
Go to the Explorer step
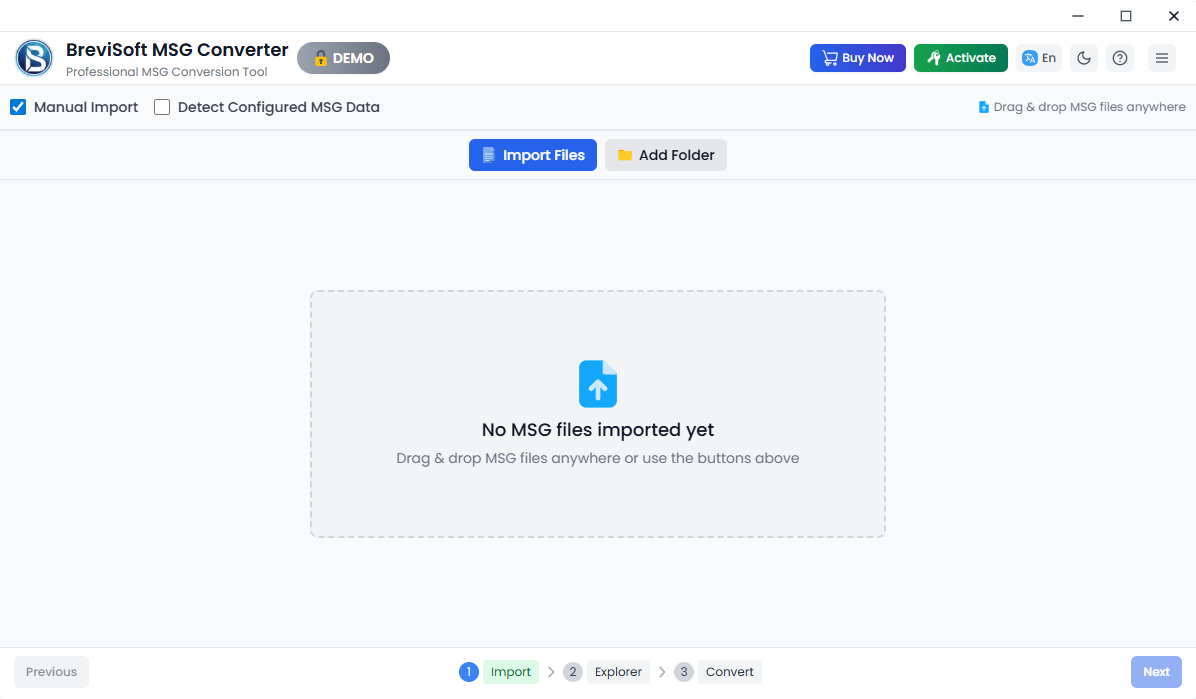(x=618, y=672)
